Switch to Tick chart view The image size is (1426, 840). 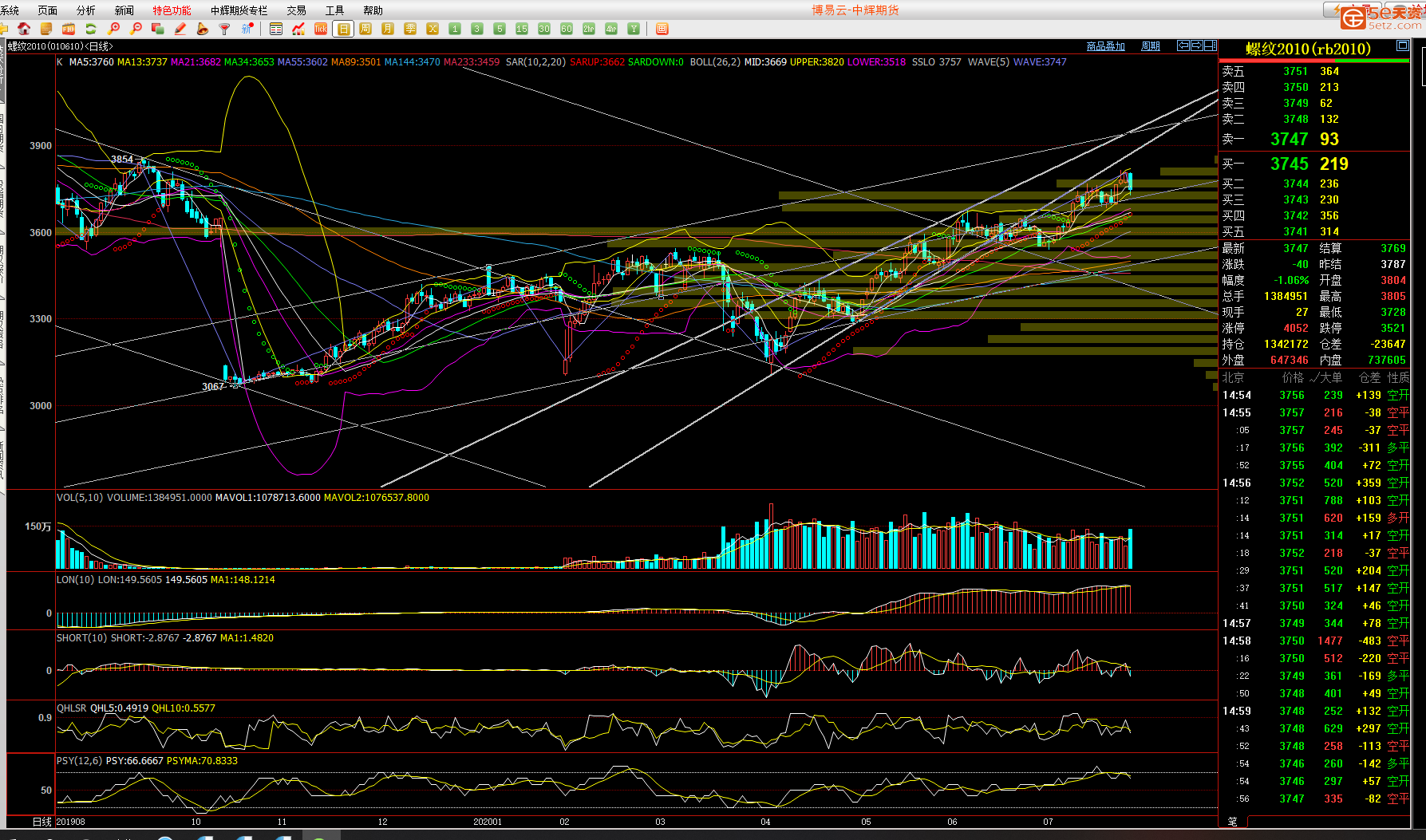[321, 29]
